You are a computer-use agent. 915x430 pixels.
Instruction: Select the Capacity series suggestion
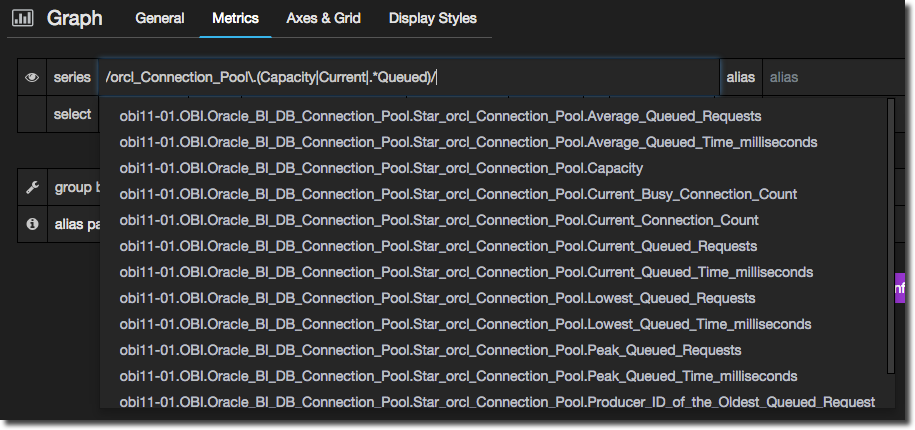[x=381, y=168]
